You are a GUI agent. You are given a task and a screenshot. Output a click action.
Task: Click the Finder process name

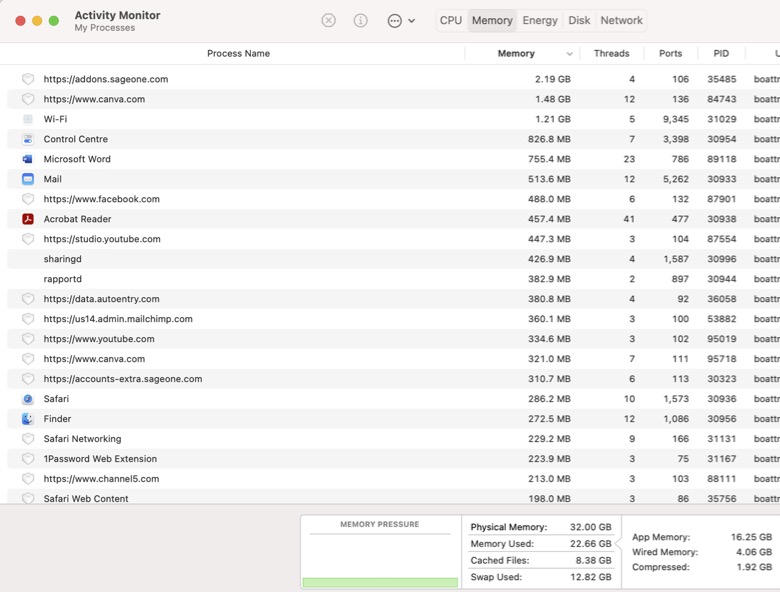57,419
